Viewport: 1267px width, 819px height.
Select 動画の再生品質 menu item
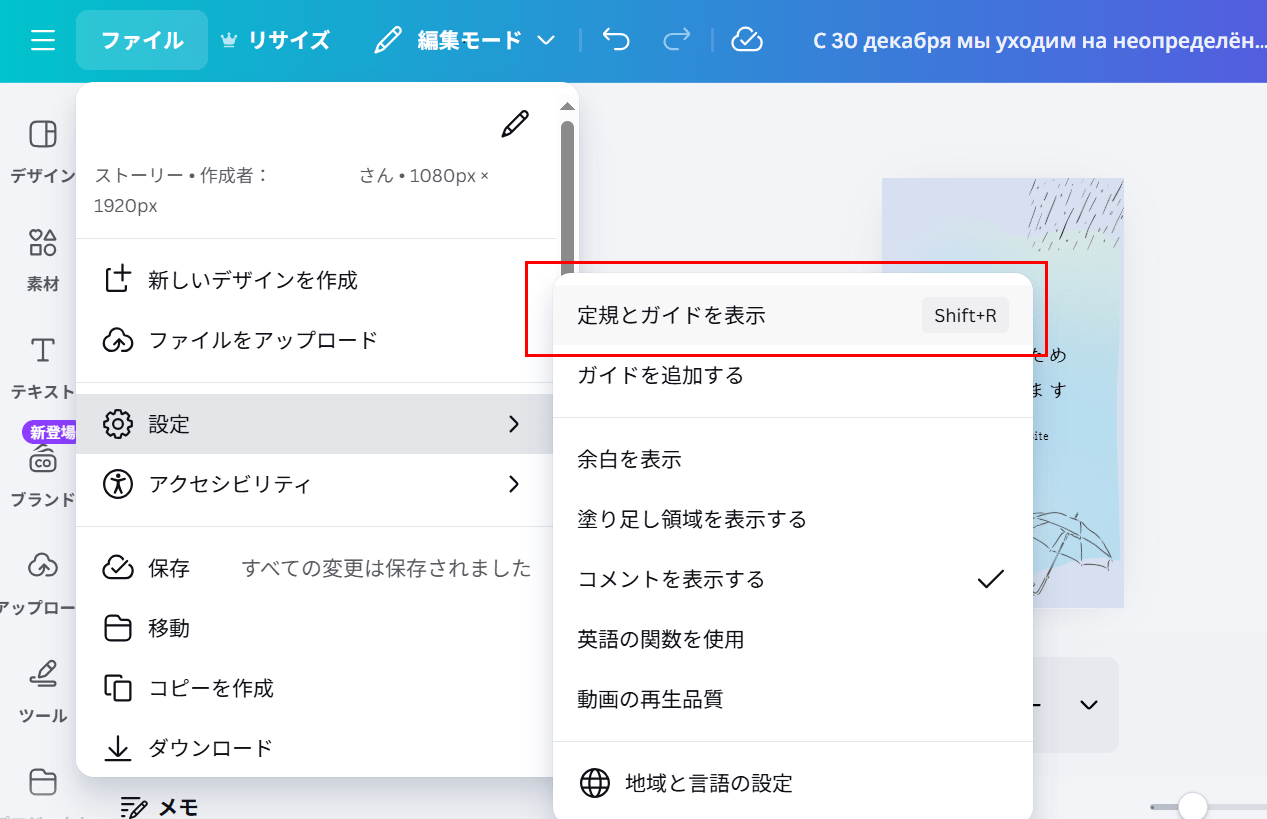(793, 700)
